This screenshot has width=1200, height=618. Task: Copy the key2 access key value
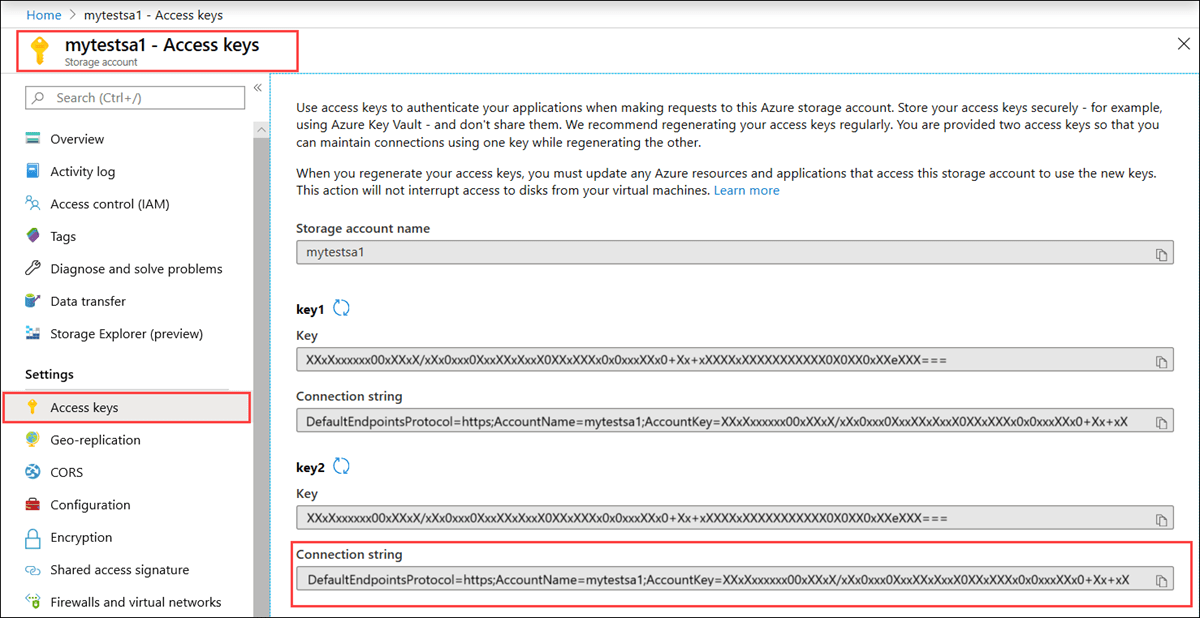1162,517
